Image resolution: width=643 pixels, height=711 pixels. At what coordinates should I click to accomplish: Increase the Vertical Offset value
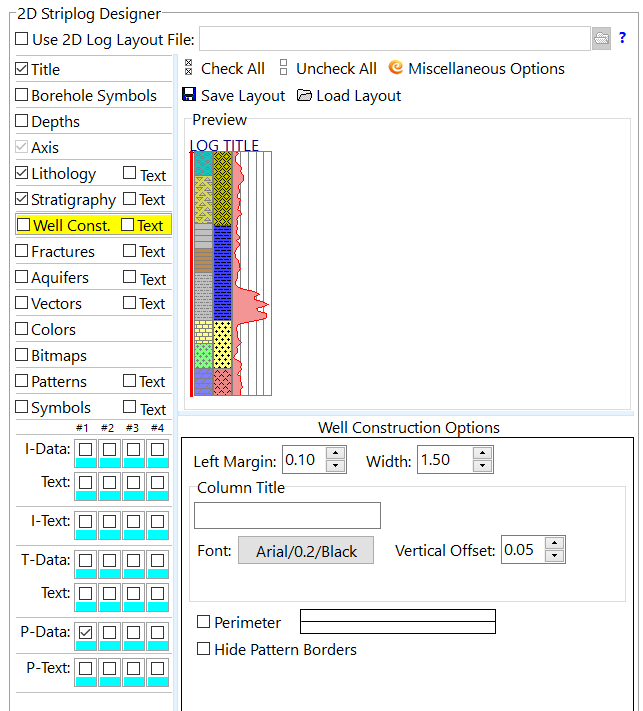click(555, 544)
